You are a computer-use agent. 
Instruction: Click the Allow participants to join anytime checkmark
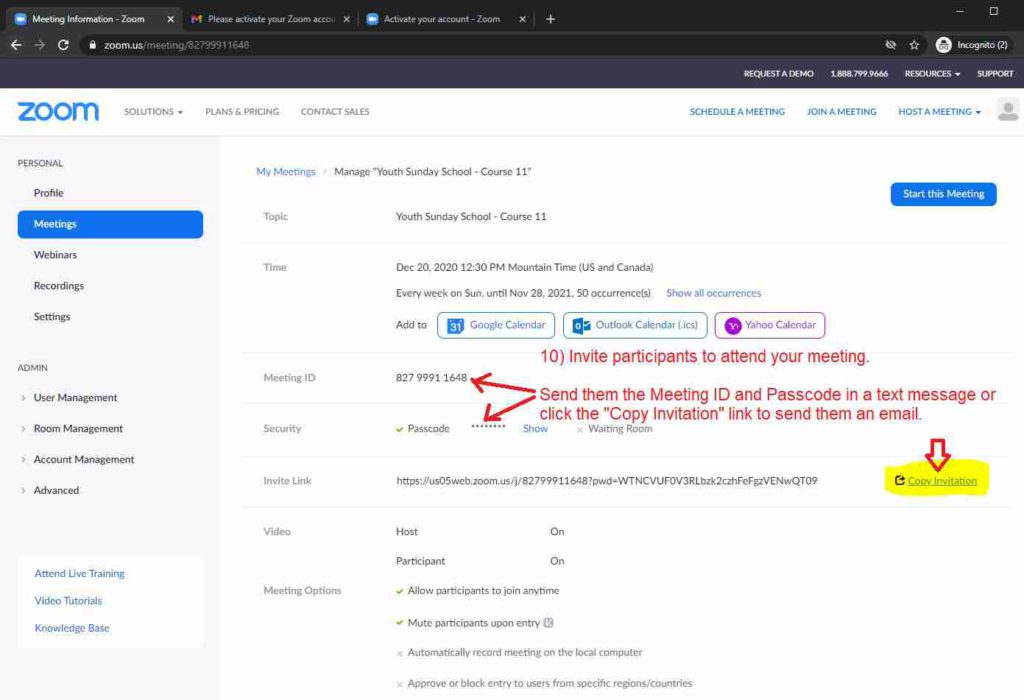(x=399, y=592)
